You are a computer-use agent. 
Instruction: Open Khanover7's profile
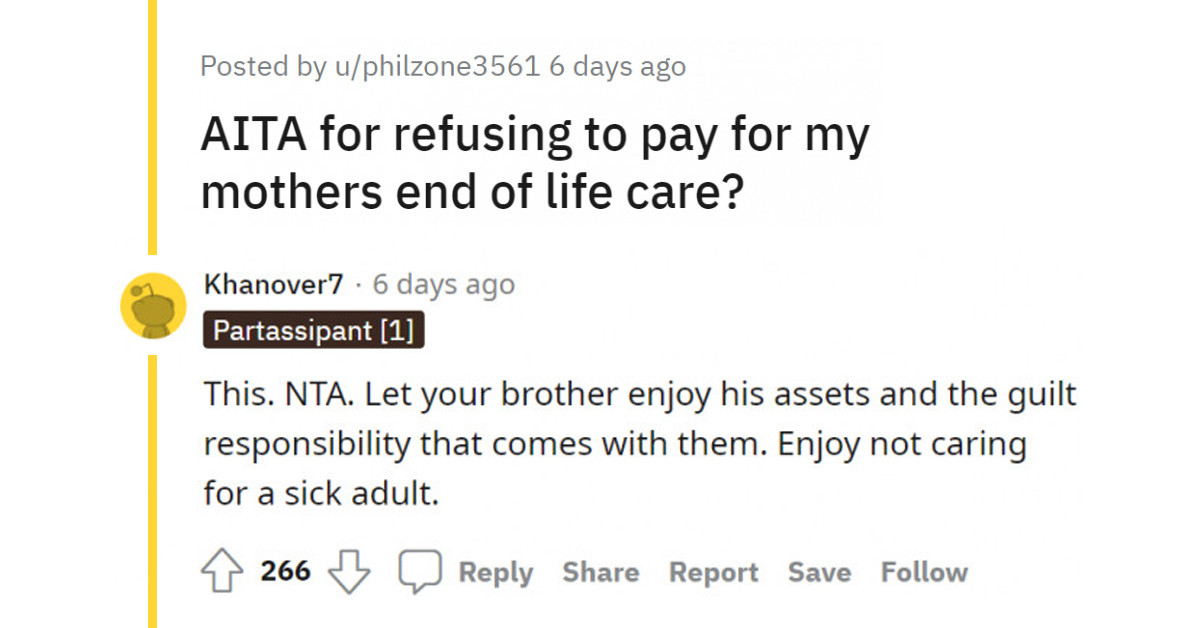tap(272, 284)
